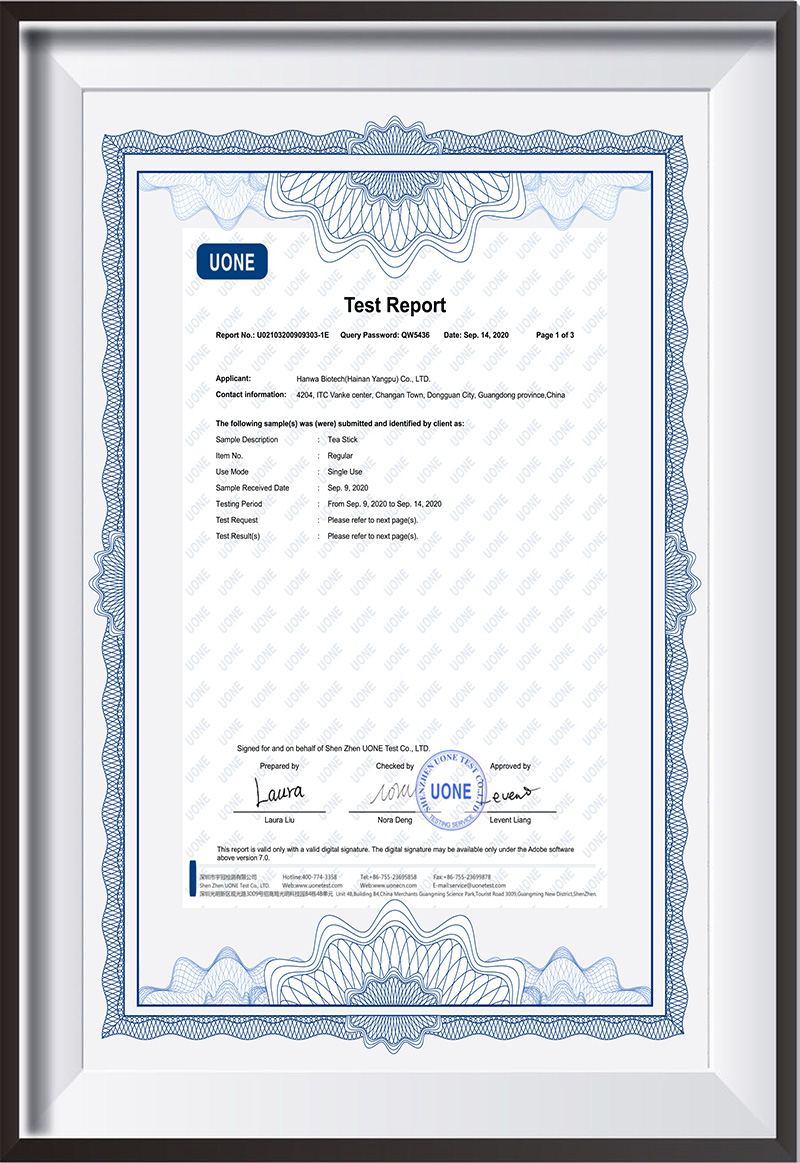Click the Test Request next page reference
This screenshot has width=800, height=1163.
[372, 520]
